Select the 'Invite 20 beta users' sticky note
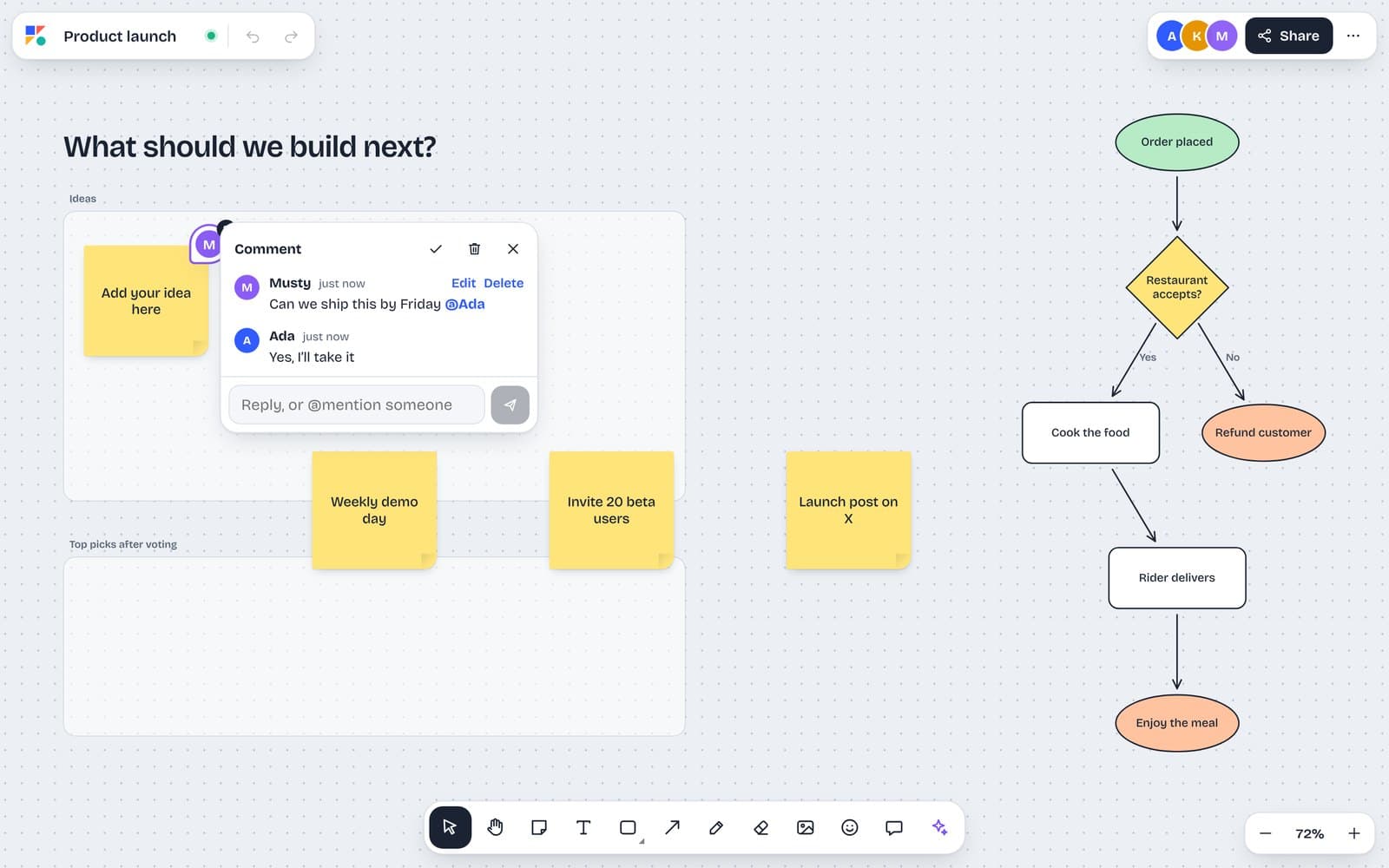The width and height of the screenshot is (1389, 868). click(611, 510)
